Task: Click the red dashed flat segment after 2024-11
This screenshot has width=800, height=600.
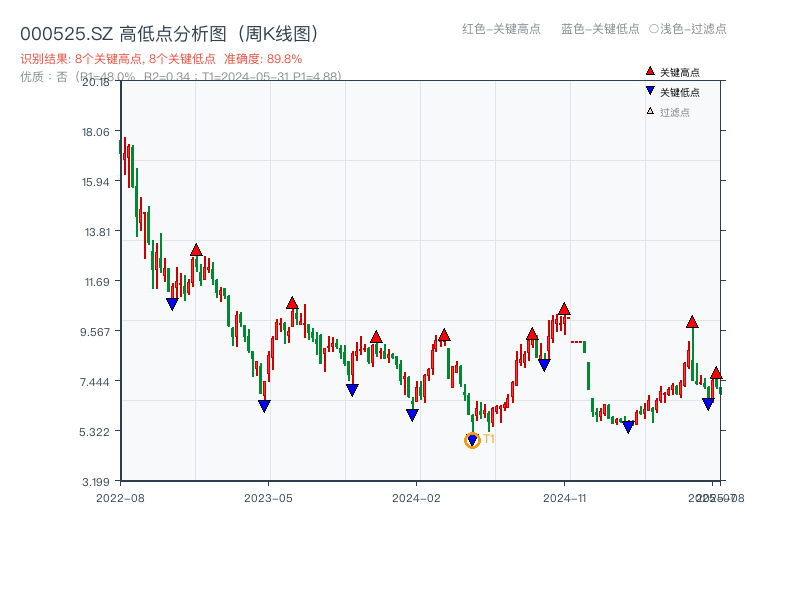Action: (x=577, y=342)
